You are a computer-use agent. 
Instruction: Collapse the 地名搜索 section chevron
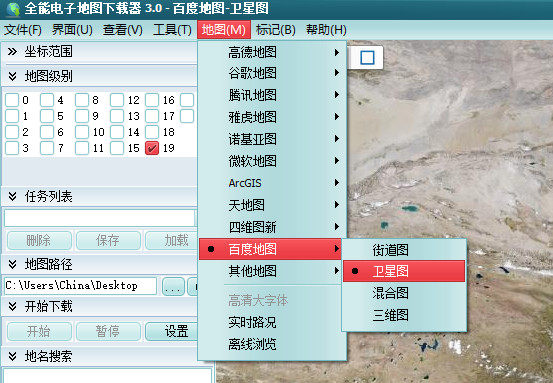point(12,356)
